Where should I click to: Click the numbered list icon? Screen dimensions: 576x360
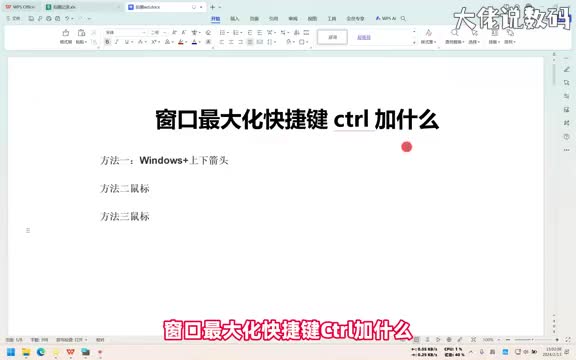pos(236,32)
